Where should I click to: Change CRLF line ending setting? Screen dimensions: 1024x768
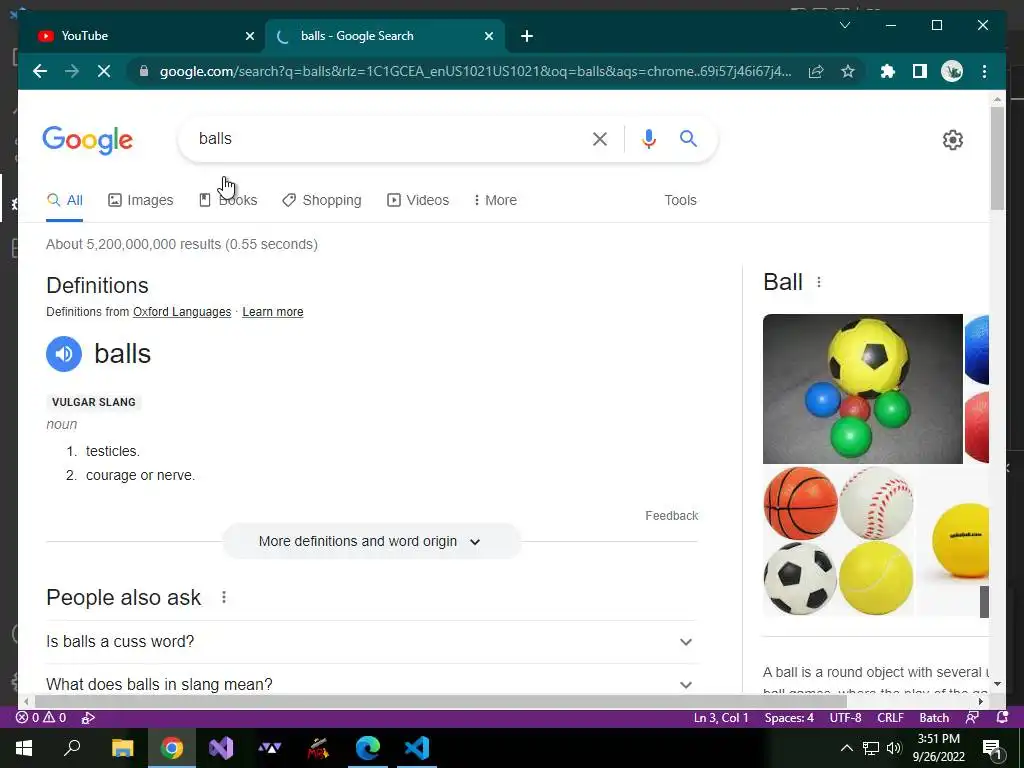coord(890,718)
